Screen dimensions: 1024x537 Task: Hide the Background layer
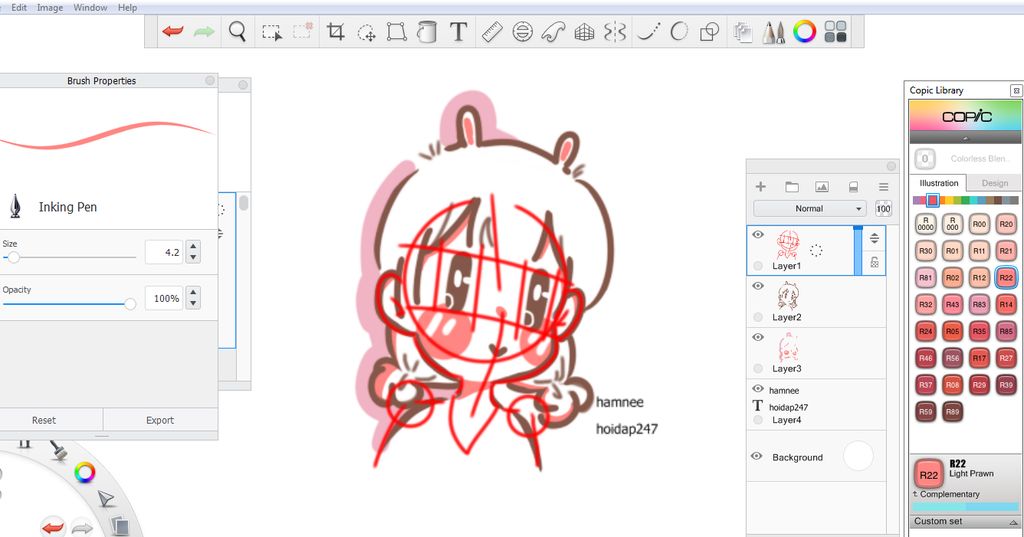click(757, 457)
